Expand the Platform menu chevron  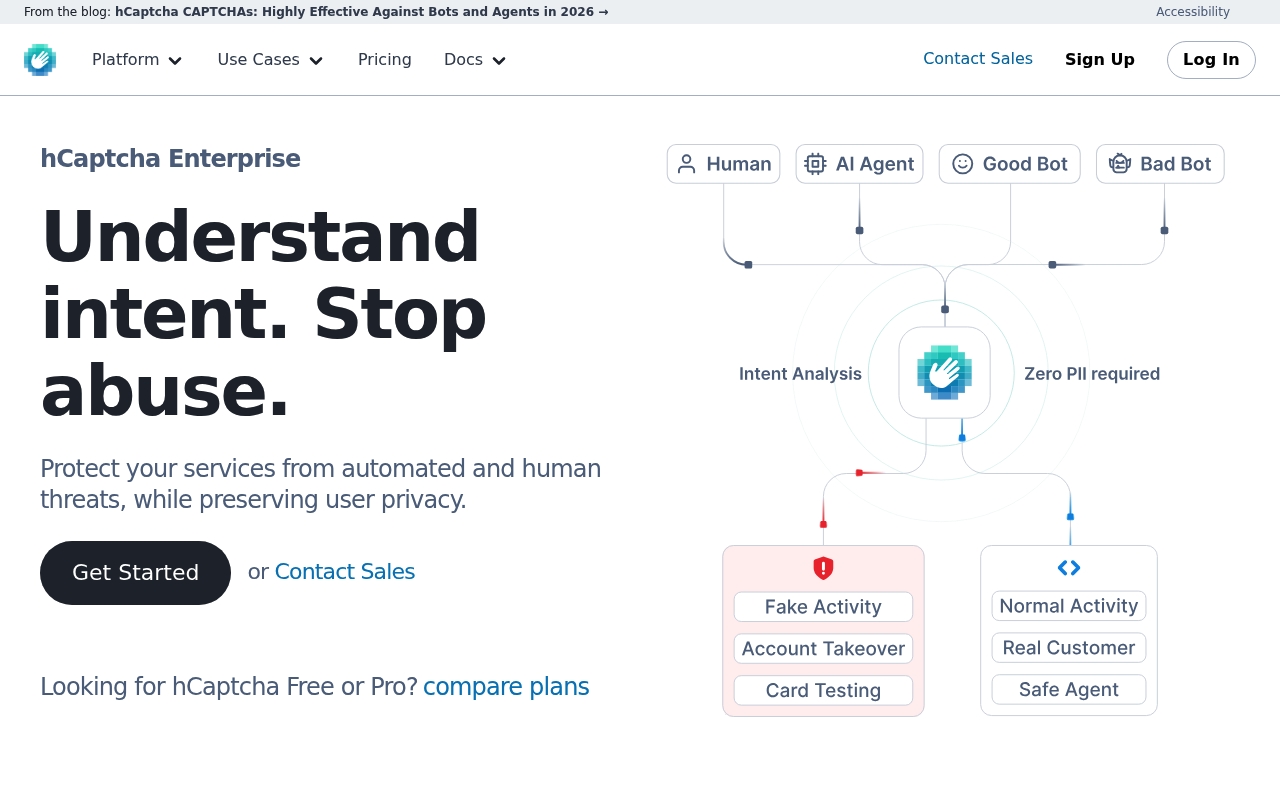click(175, 61)
